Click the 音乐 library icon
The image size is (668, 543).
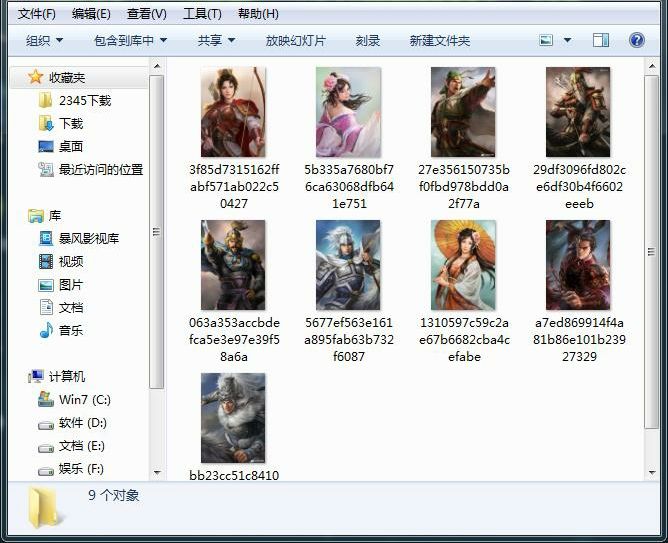tap(46, 330)
